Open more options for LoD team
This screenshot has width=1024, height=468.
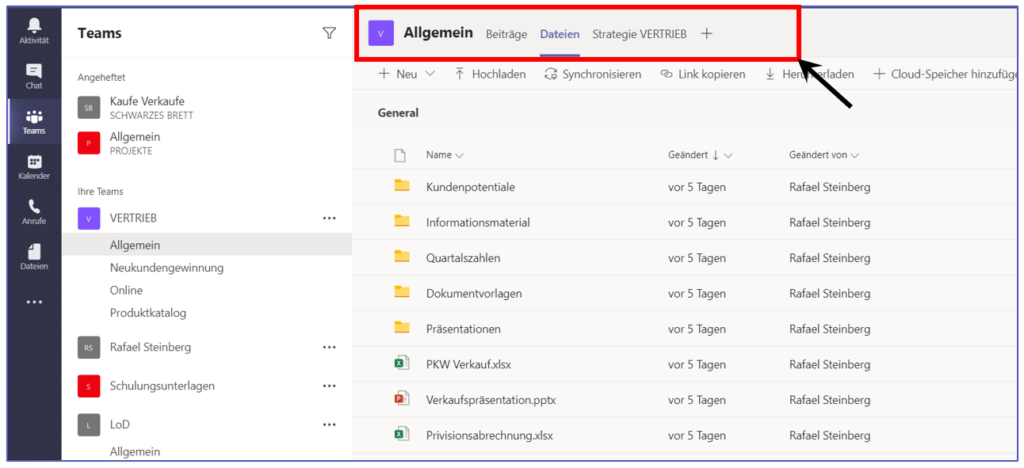point(329,425)
